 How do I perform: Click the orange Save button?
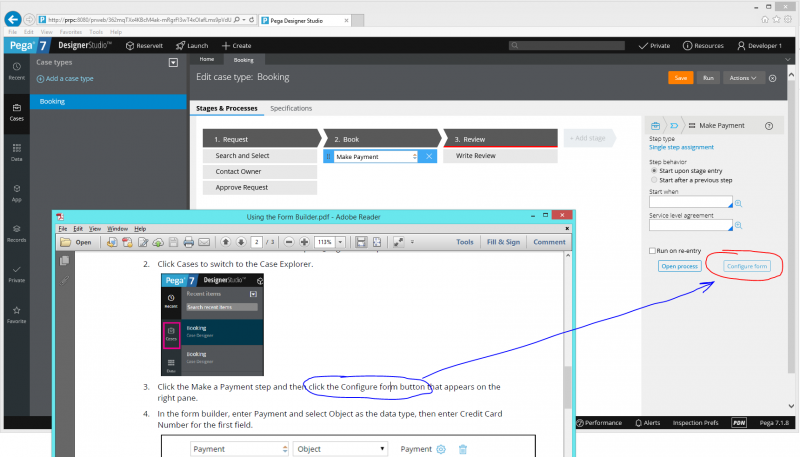point(681,78)
